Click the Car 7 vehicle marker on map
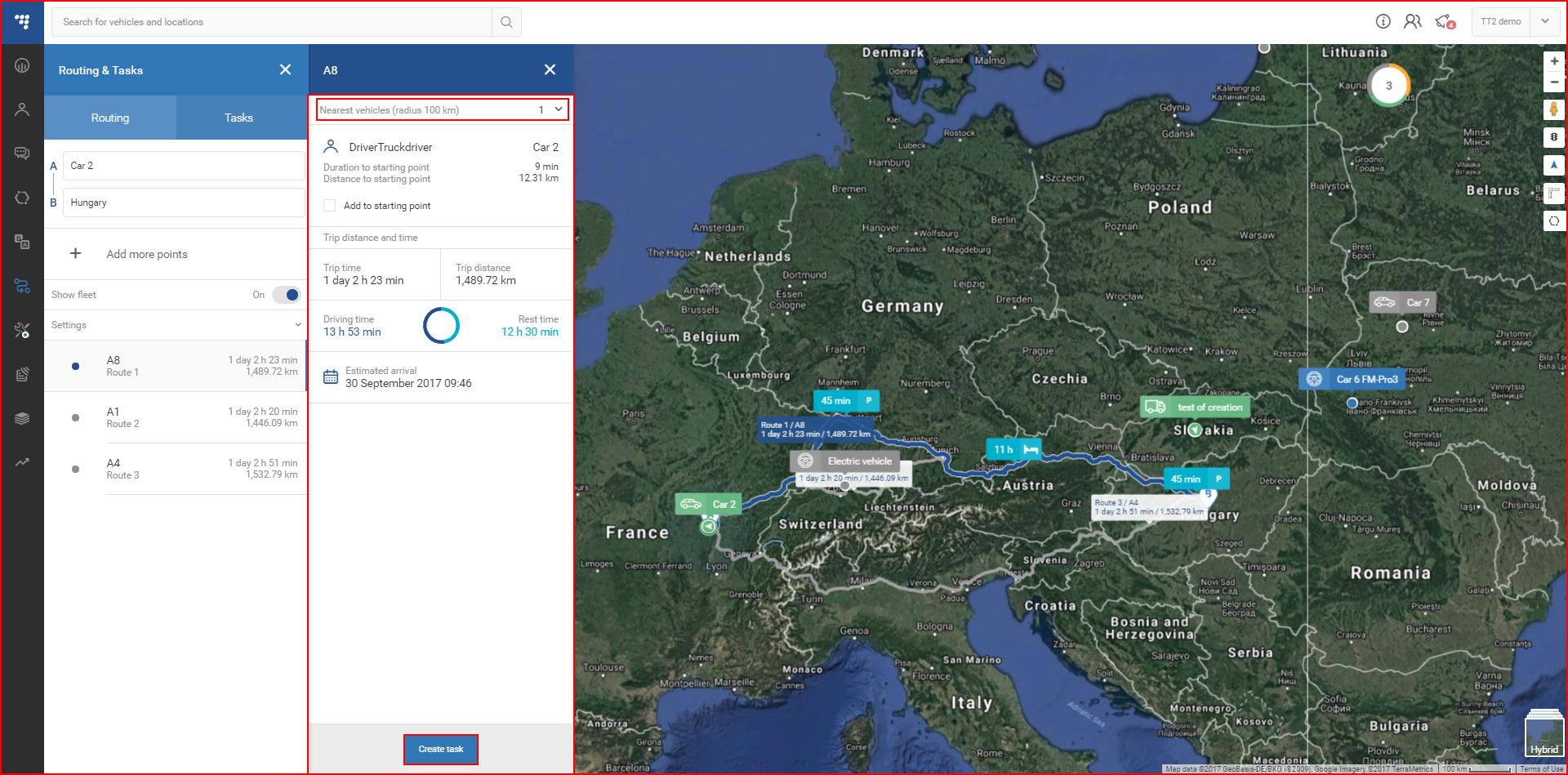Image resolution: width=1568 pixels, height=775 pixels. tap(1403, 302)
